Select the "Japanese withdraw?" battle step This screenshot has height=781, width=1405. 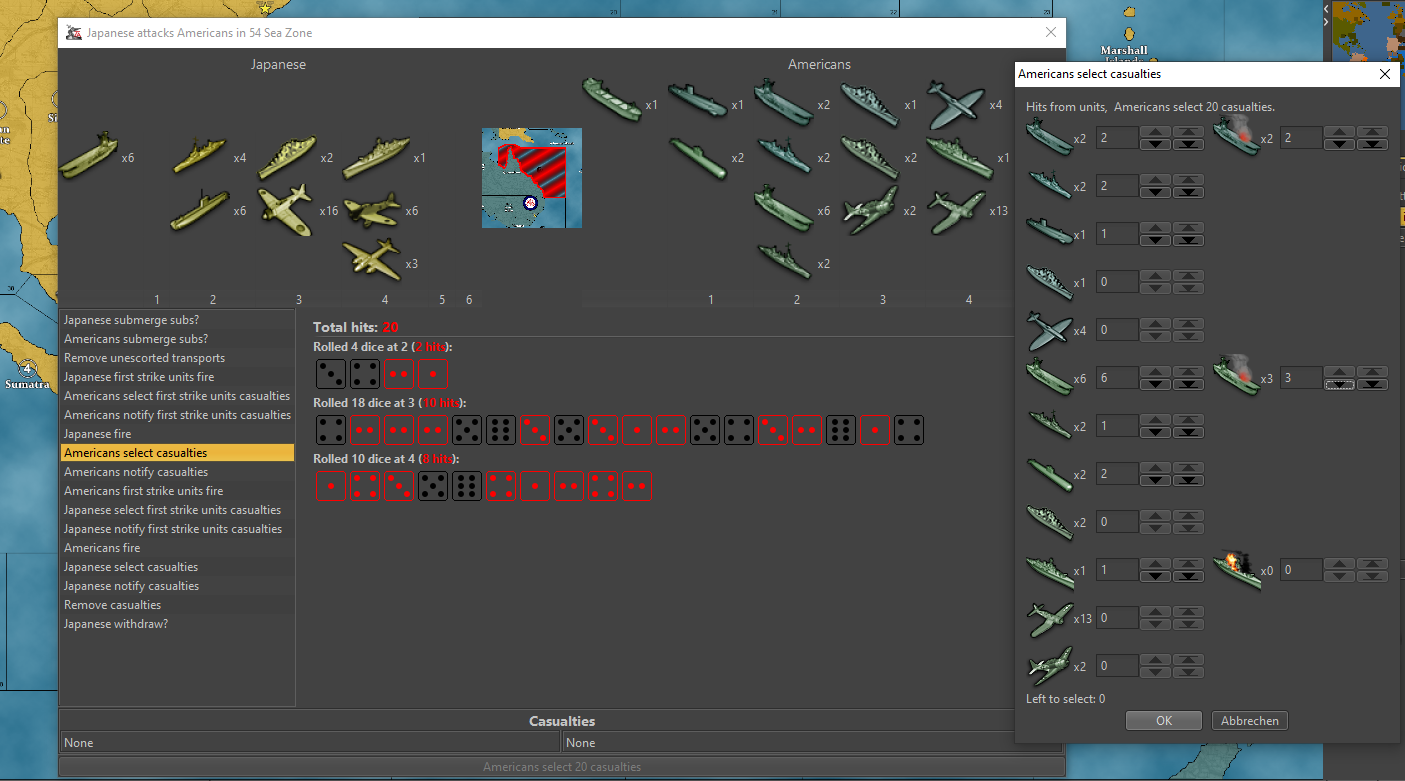point(116,624)
